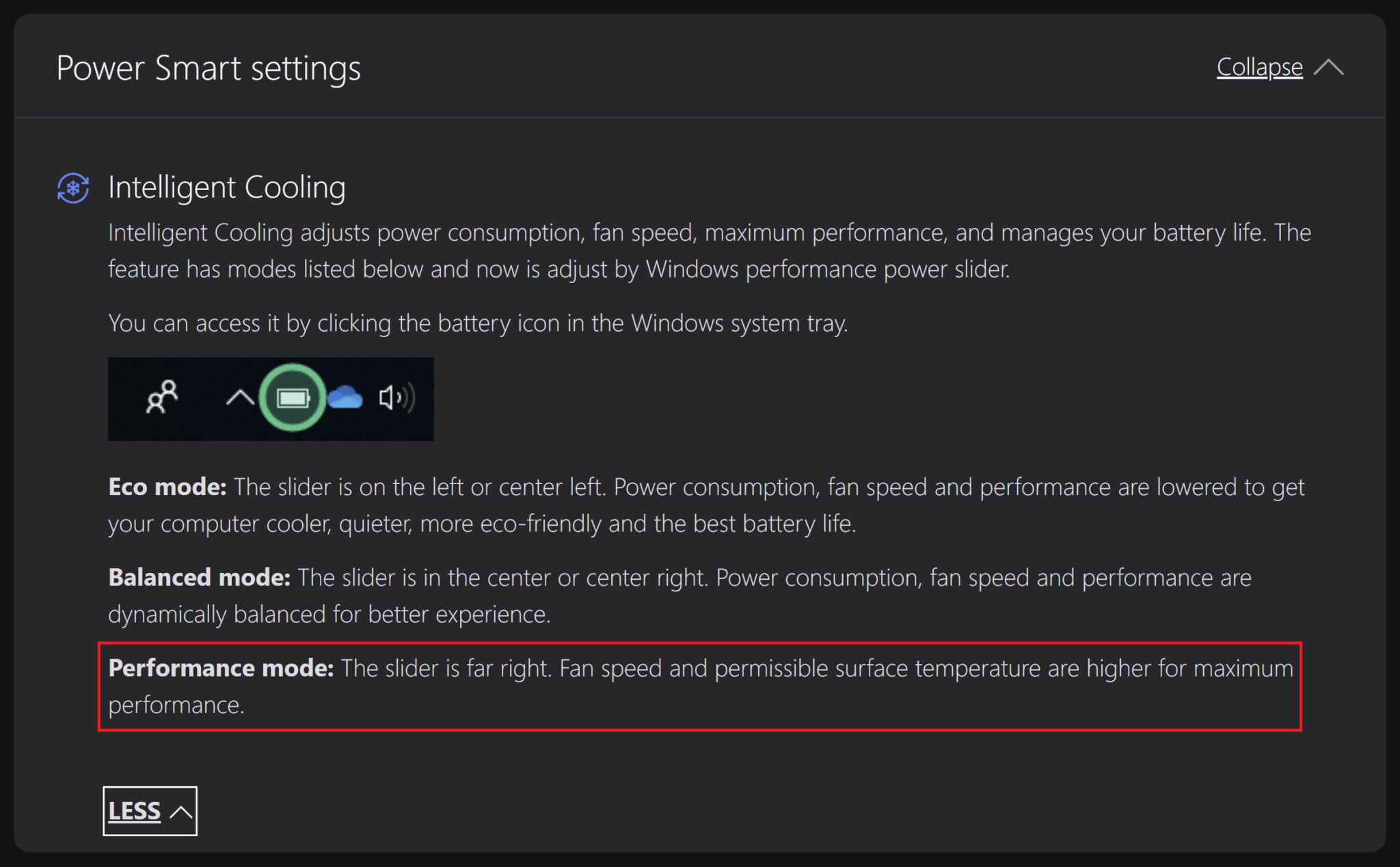Click the bold Balanced mode label
Screen dimensions: 1400x867
pyautogui.click(x=200, y=578)
